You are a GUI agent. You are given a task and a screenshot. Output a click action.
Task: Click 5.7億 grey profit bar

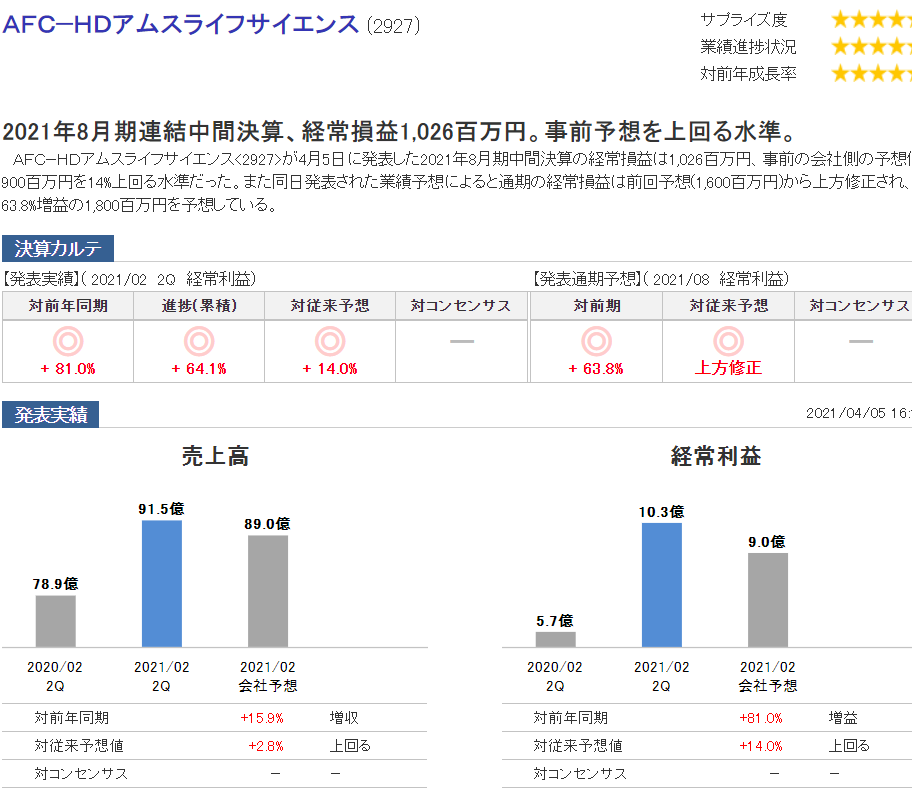tap(555, 639)
